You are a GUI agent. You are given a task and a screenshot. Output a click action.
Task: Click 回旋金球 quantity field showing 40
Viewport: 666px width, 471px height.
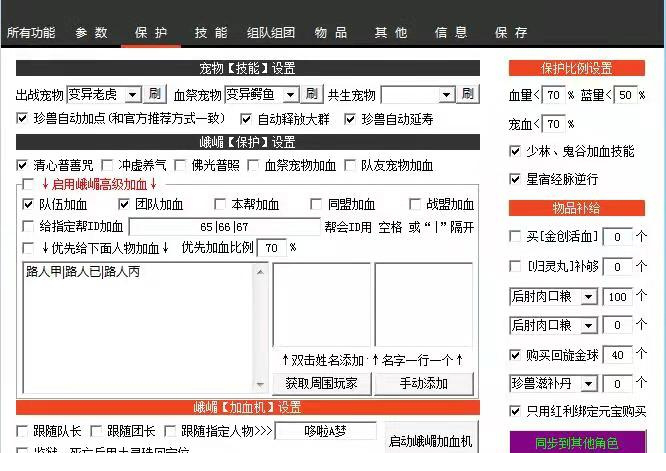pyautogui.click(x=617, y=355)
